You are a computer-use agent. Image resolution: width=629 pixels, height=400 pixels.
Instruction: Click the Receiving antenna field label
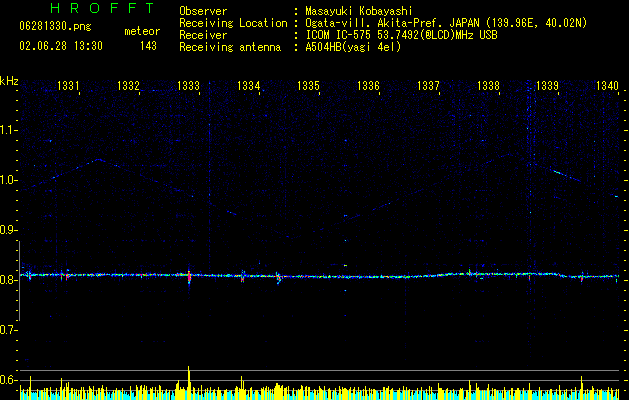tap(230, 47)
